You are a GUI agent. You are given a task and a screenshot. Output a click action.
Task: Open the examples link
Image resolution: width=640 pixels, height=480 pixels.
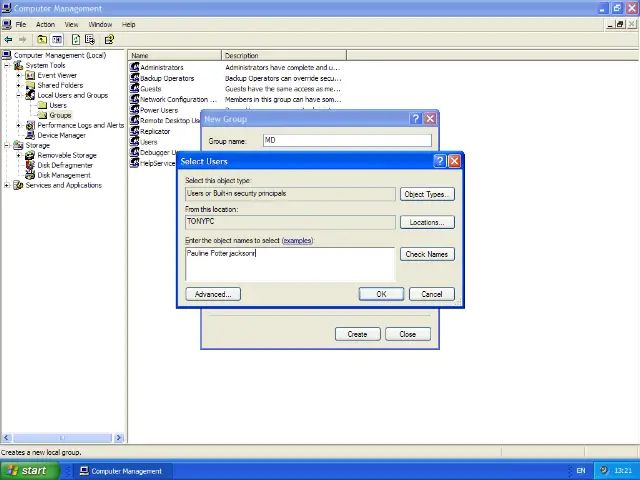click(297, 240)
